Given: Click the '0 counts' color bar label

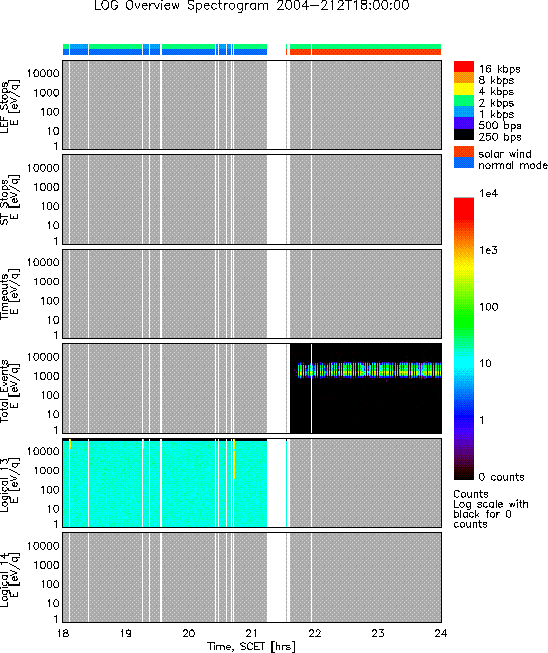Looking at the screenshot, I should (x=501, y=477).
